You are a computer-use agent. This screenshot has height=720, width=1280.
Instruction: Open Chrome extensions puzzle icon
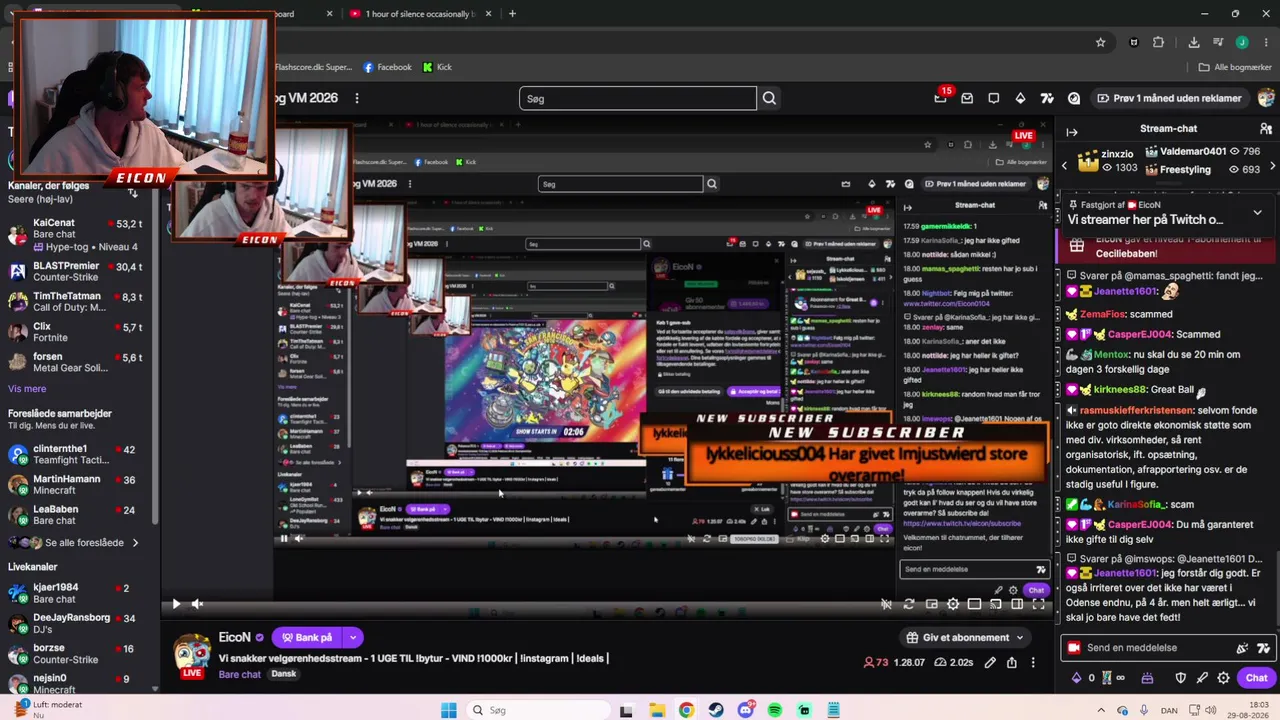tap(1159, 42)
